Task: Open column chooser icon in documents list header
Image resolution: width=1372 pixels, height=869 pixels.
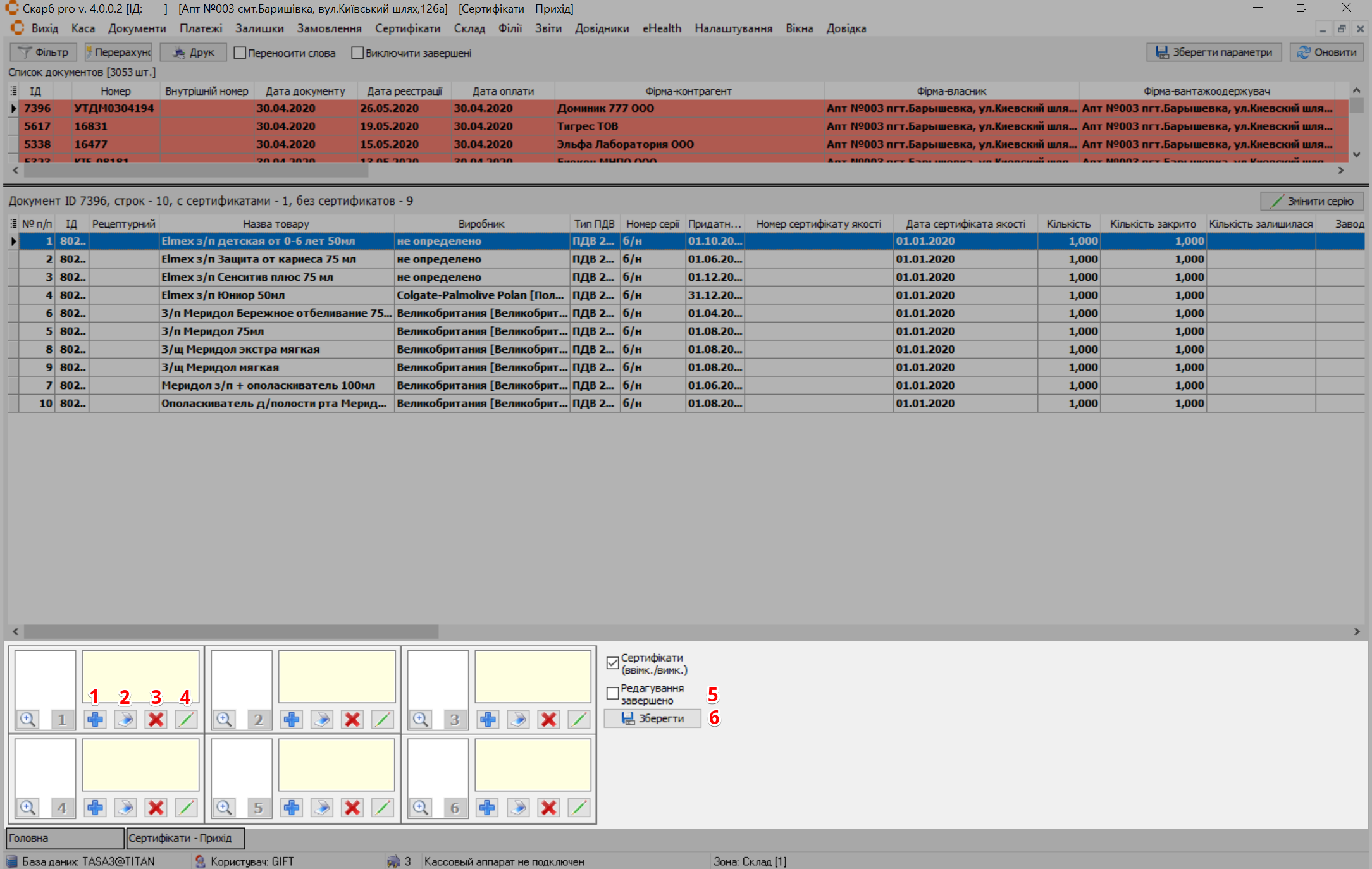Action: pyautogui.click(x=13, y=91)
